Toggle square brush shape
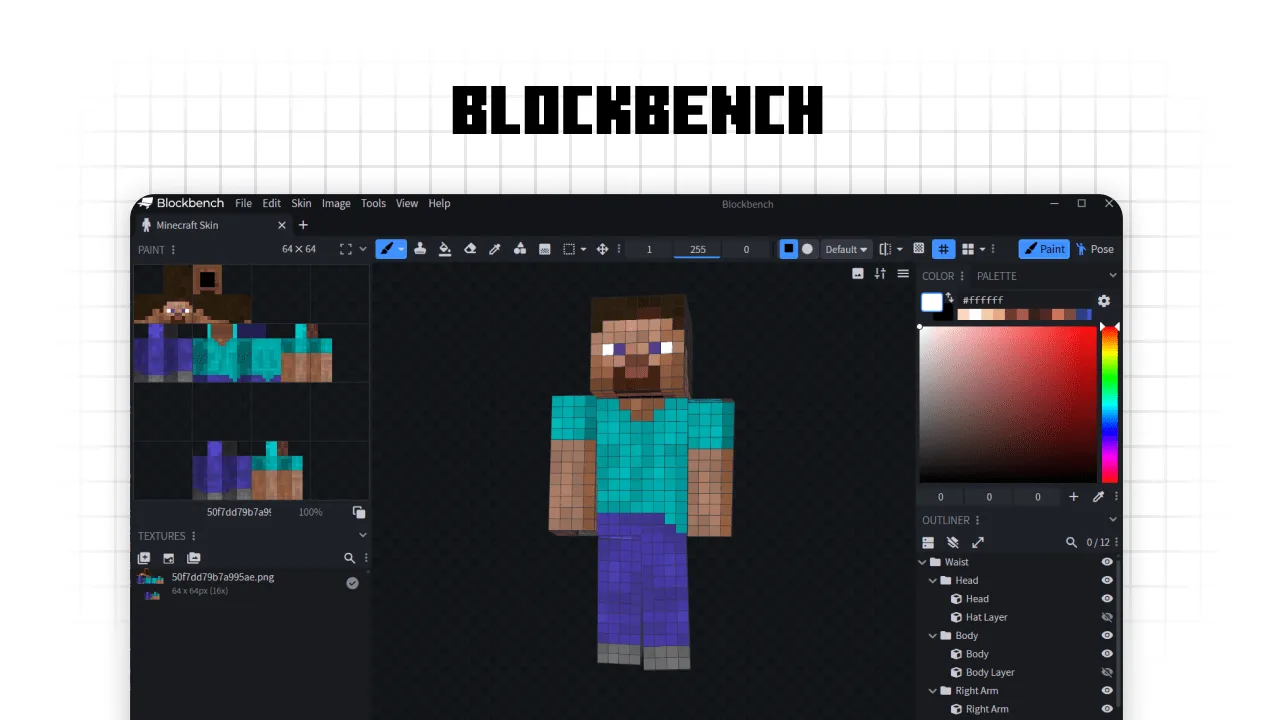Screen dimensions: 1280x720 (789, 249)
